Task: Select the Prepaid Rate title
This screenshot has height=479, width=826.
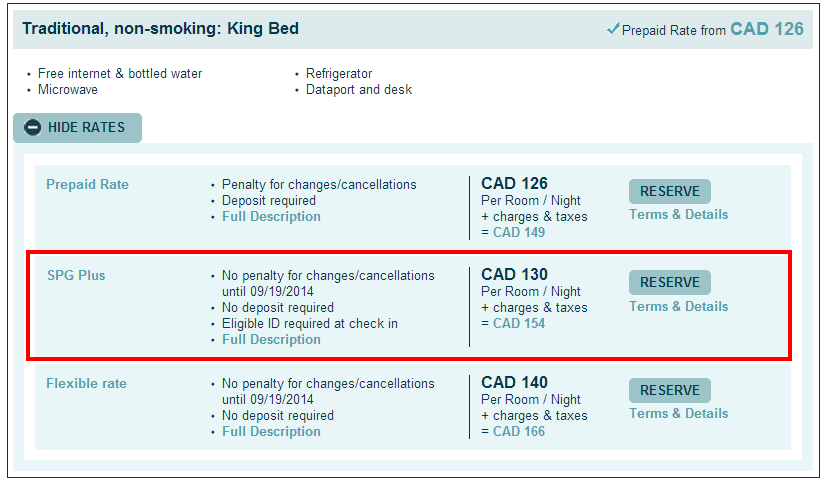Action: coord(87,184)
